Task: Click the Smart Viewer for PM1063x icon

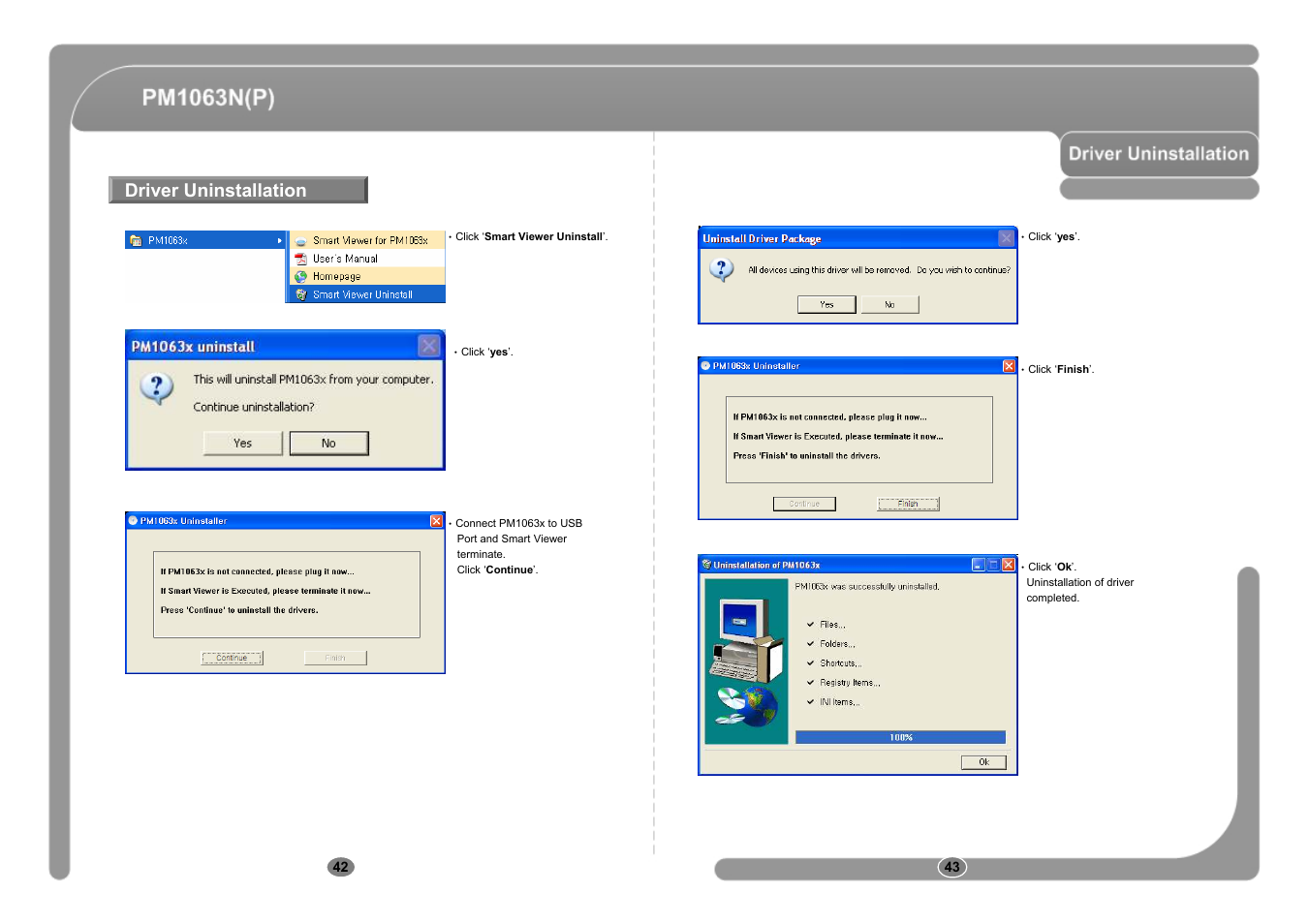Action: point(301,241)
